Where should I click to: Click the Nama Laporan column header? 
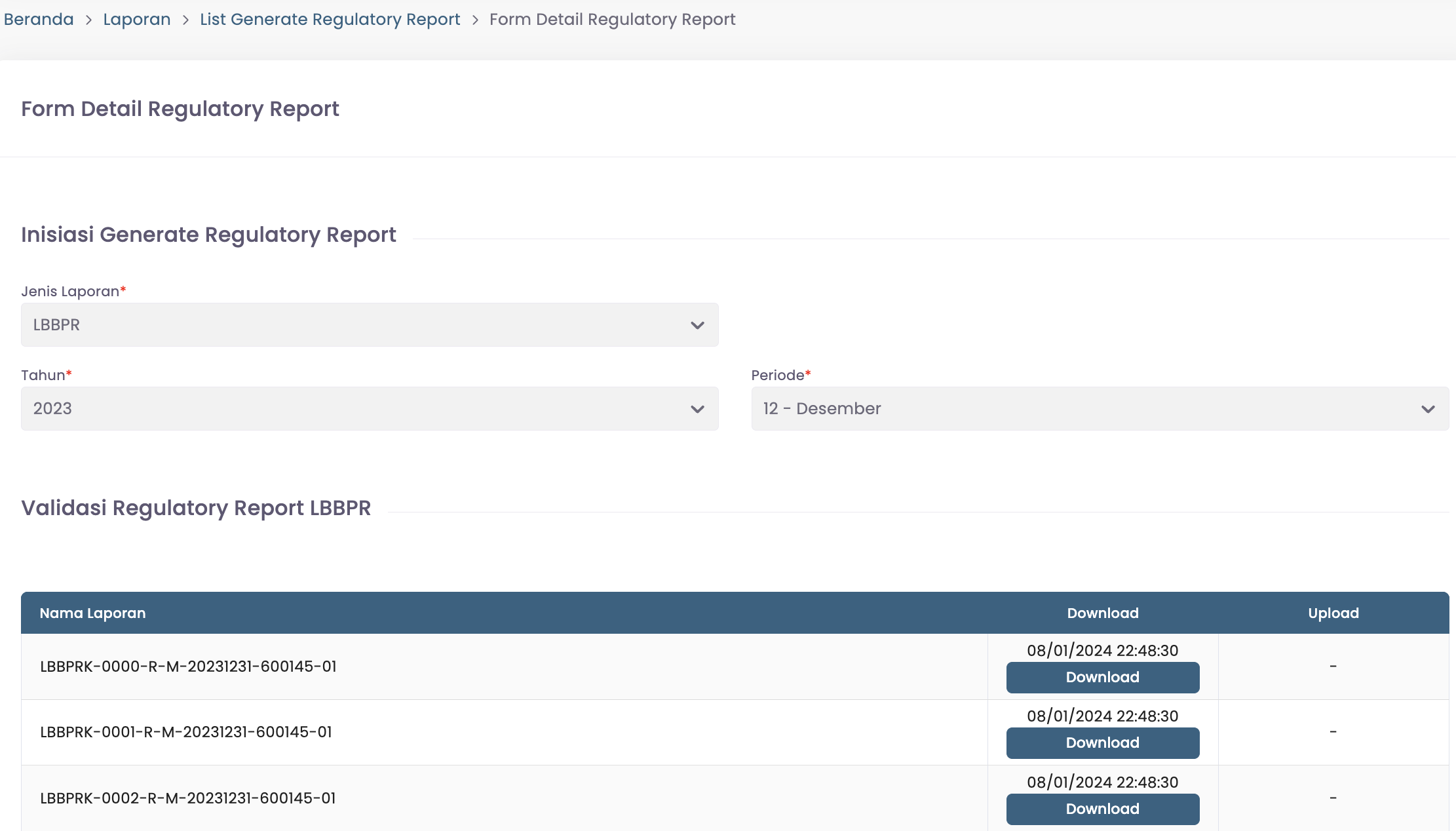(92, 613)
